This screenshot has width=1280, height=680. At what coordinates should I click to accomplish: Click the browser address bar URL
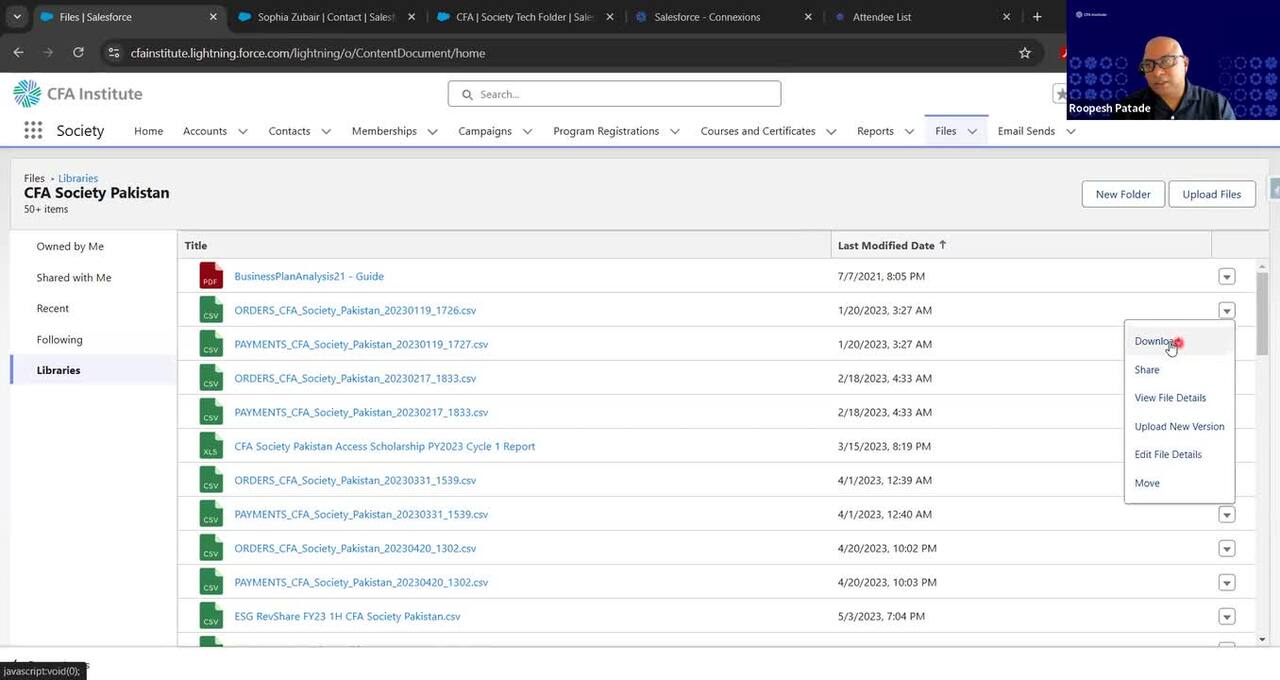[x=308, y=53]
